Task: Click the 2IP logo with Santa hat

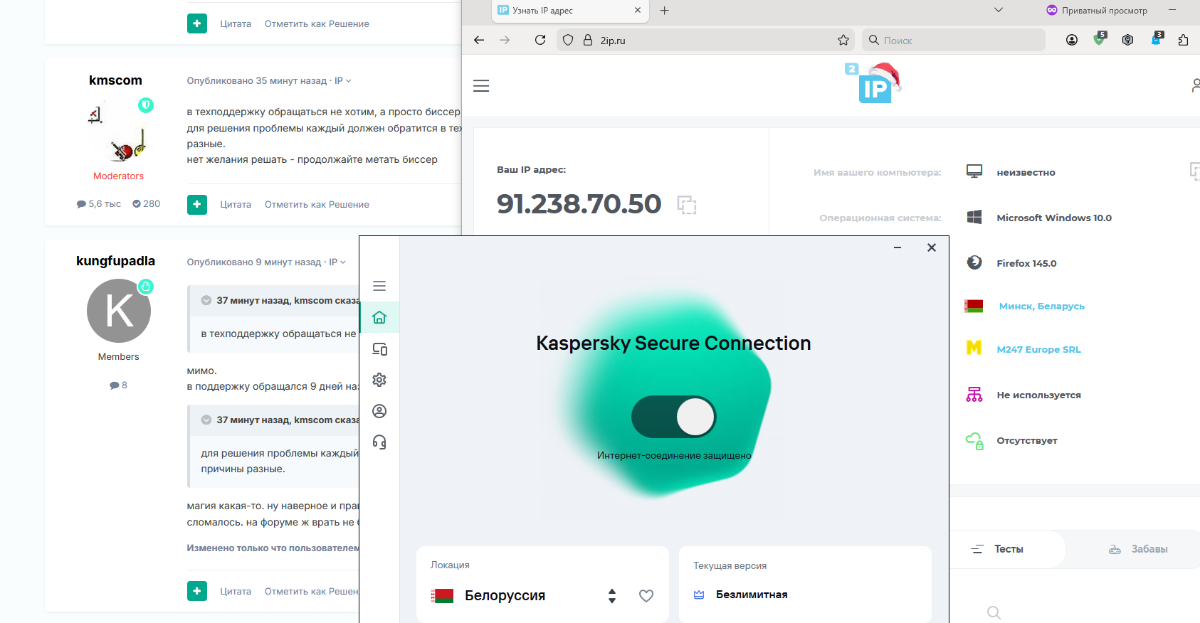Action: pos(872,82)
